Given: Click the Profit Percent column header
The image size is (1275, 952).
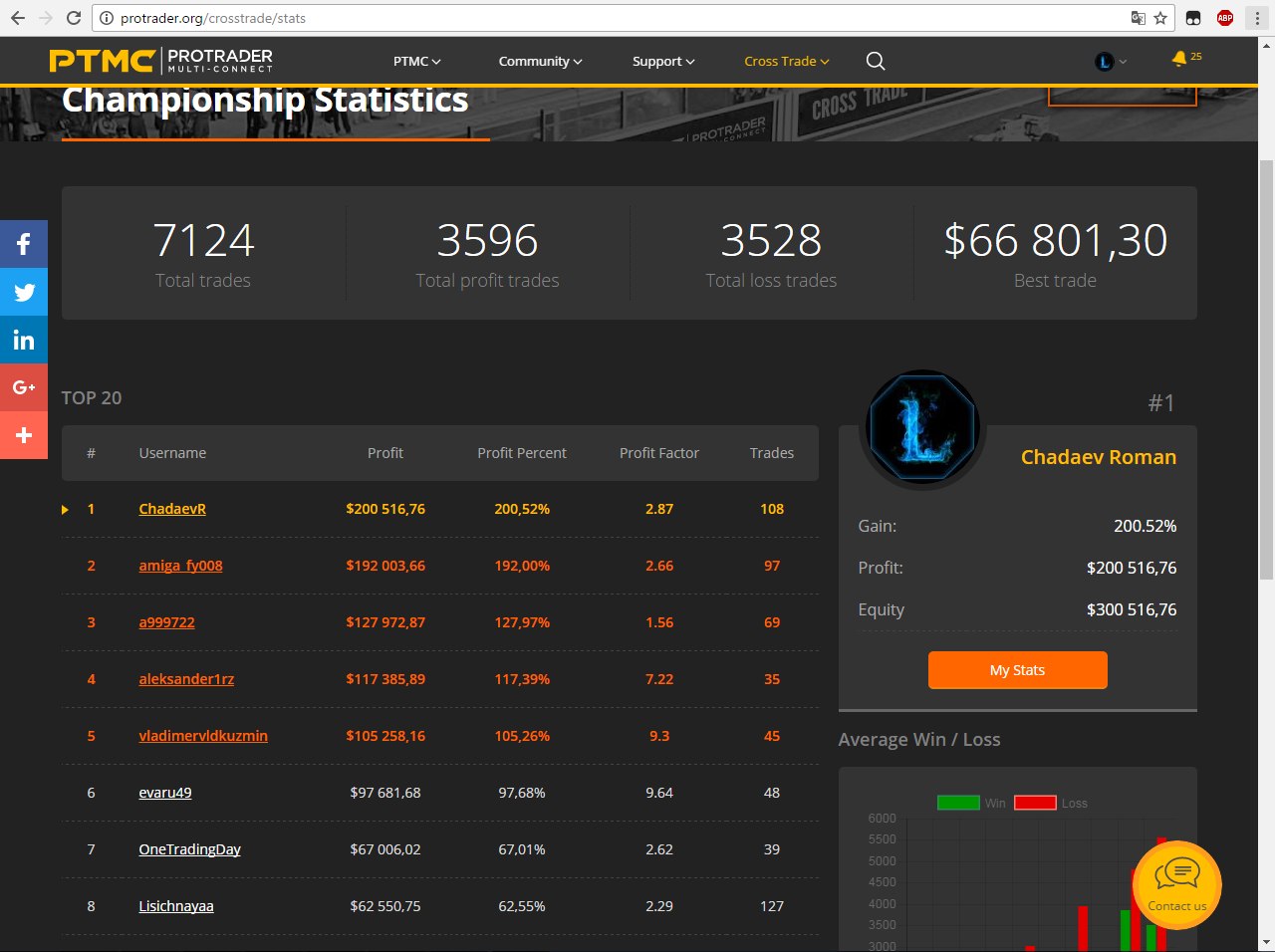Looking at the screenshot, I should pyautogui.click(x=522, y=453).
